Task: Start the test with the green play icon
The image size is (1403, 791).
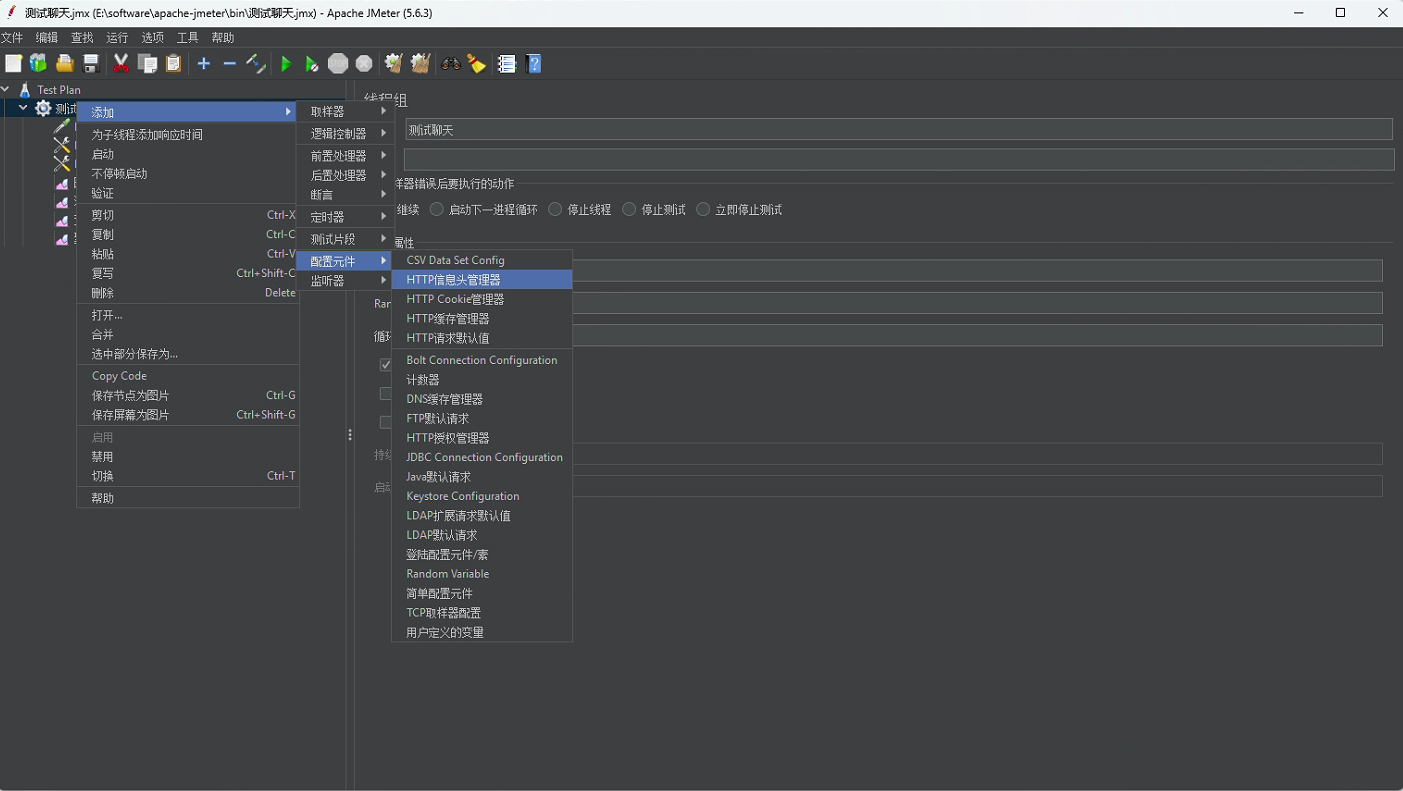Action: click(x=287, y=63)
